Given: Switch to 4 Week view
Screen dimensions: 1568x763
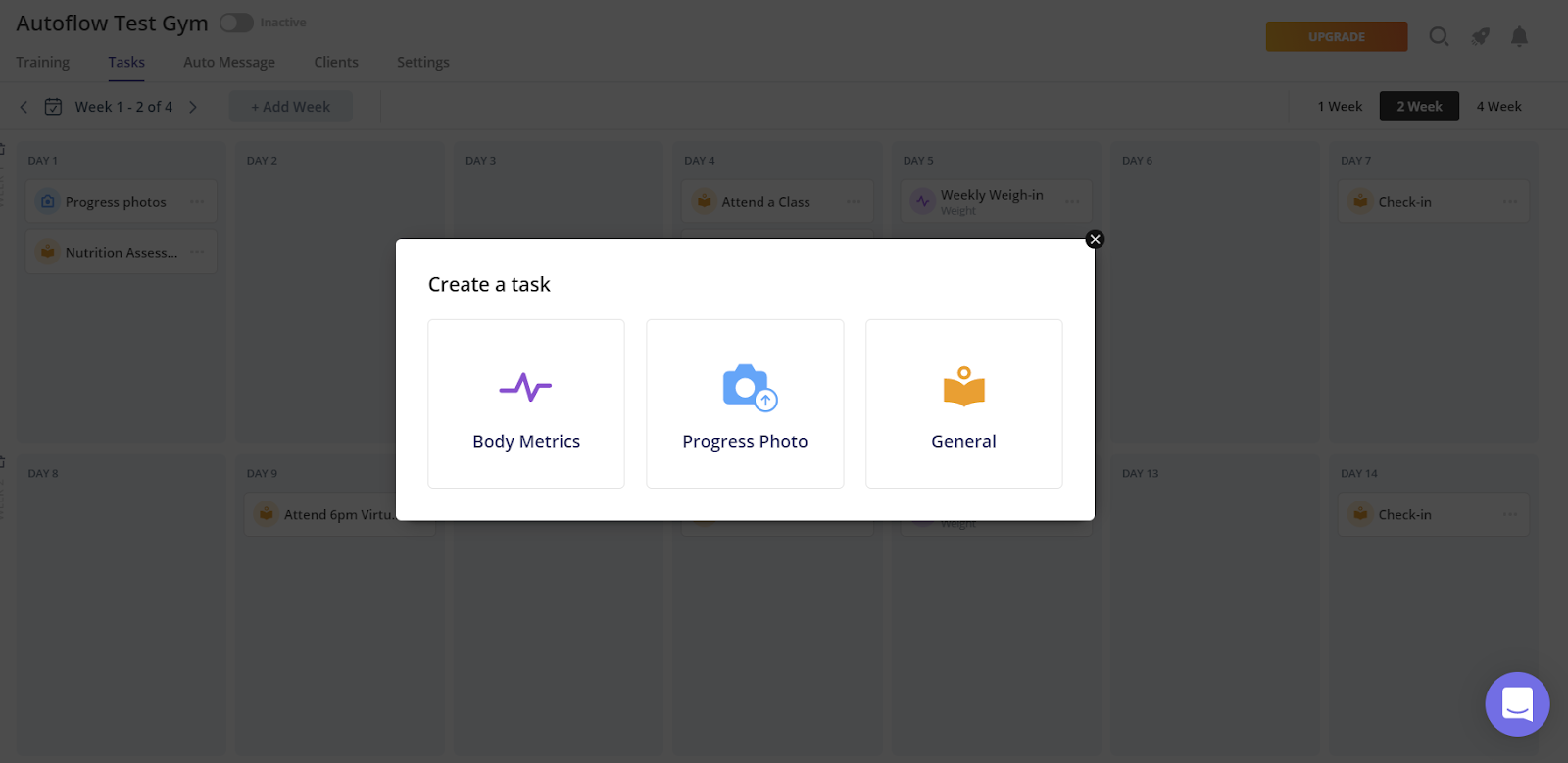Looking at the screenshot, I should click(x=1498, y=106).
